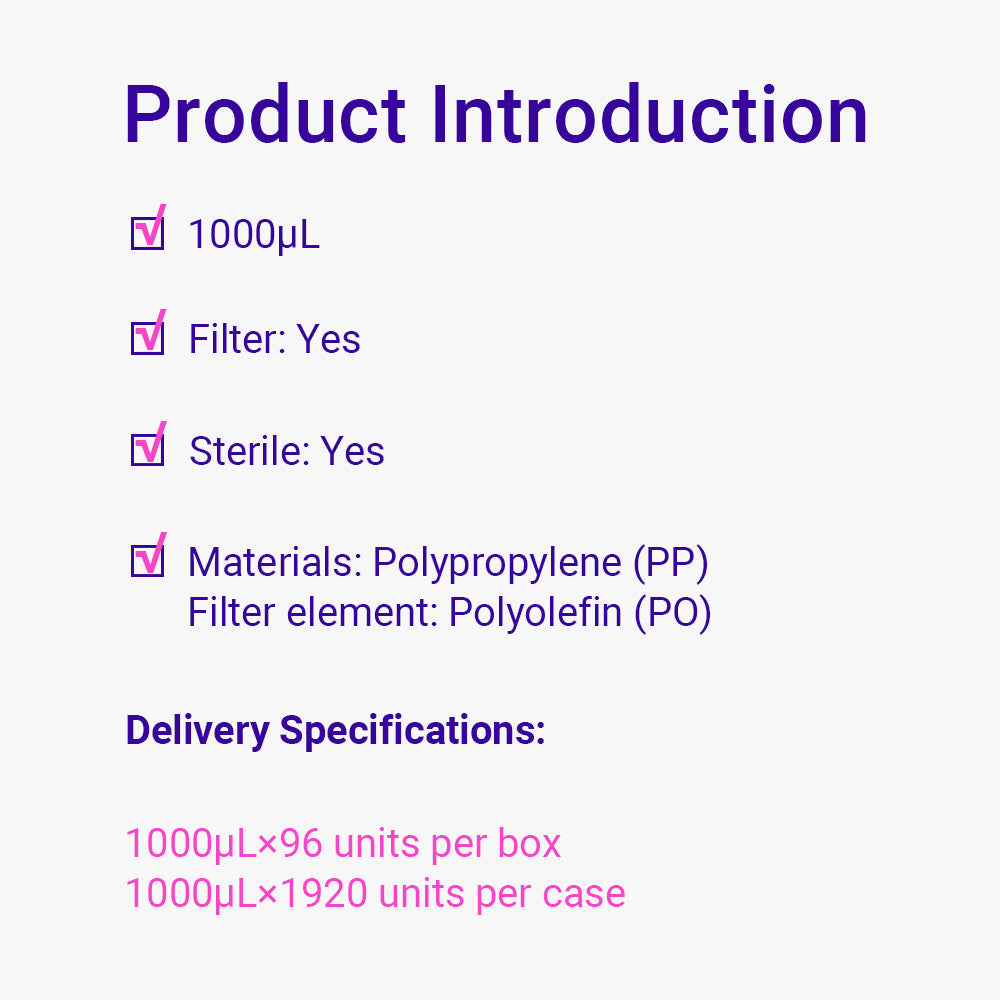Select the Filter: Yes text
The image size is (1000, 1000).
(274, 339)
